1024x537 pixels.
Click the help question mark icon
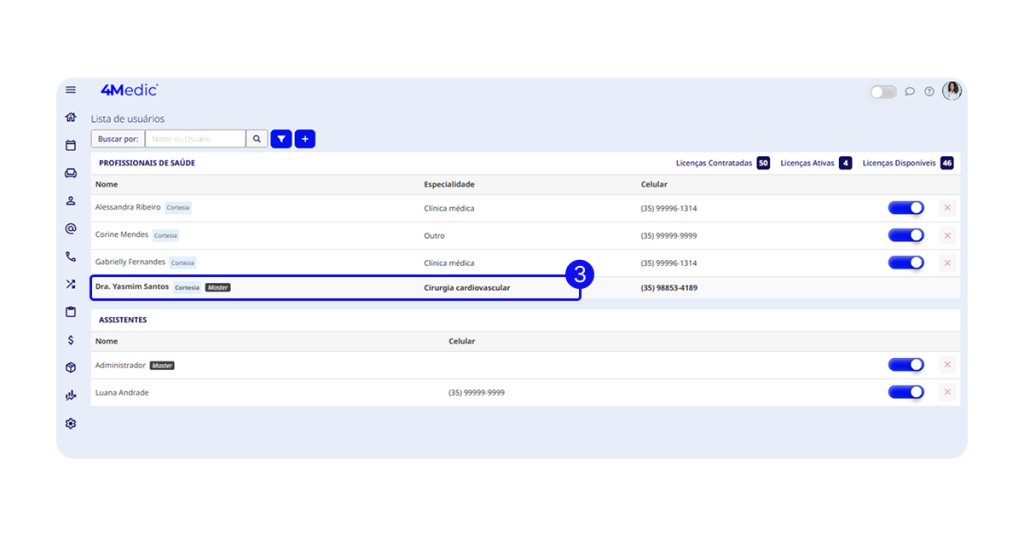tap(929, 91)
